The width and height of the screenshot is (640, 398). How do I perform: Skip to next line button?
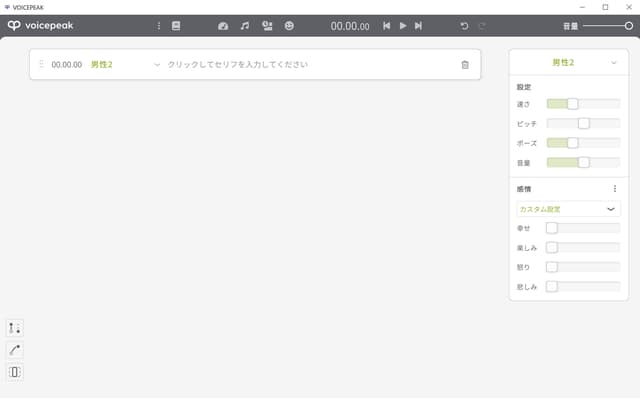tap(418, 26)
